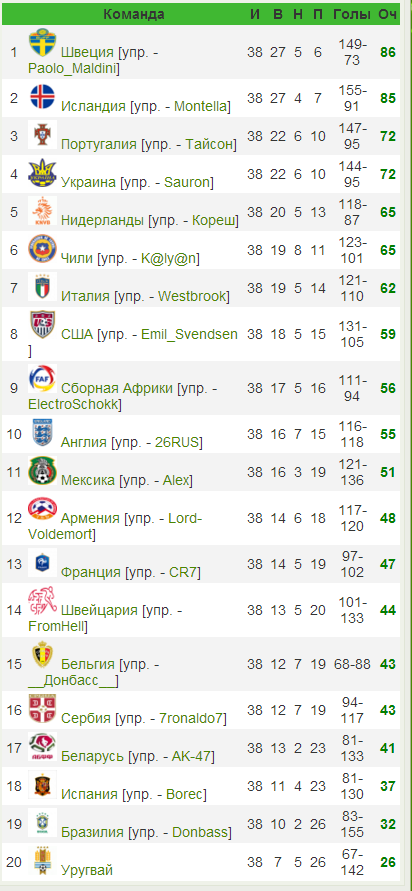The width and height of the screenshot is (412, 891).
Task: Click the USA soccer crest
Action: (42, 324)
